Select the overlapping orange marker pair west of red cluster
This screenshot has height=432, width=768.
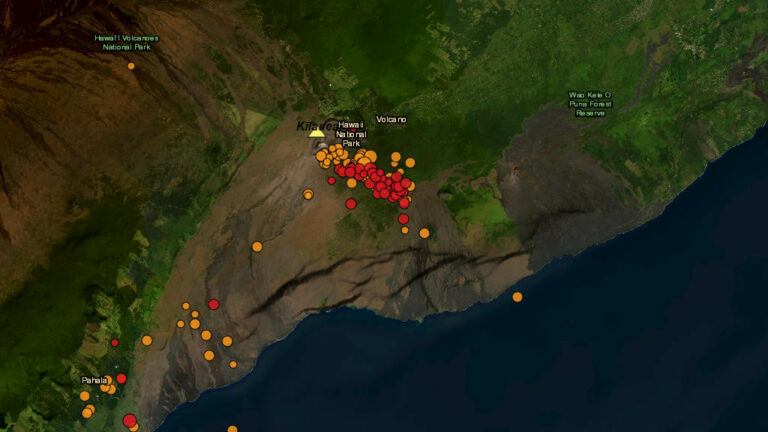[x=308, y=194]
